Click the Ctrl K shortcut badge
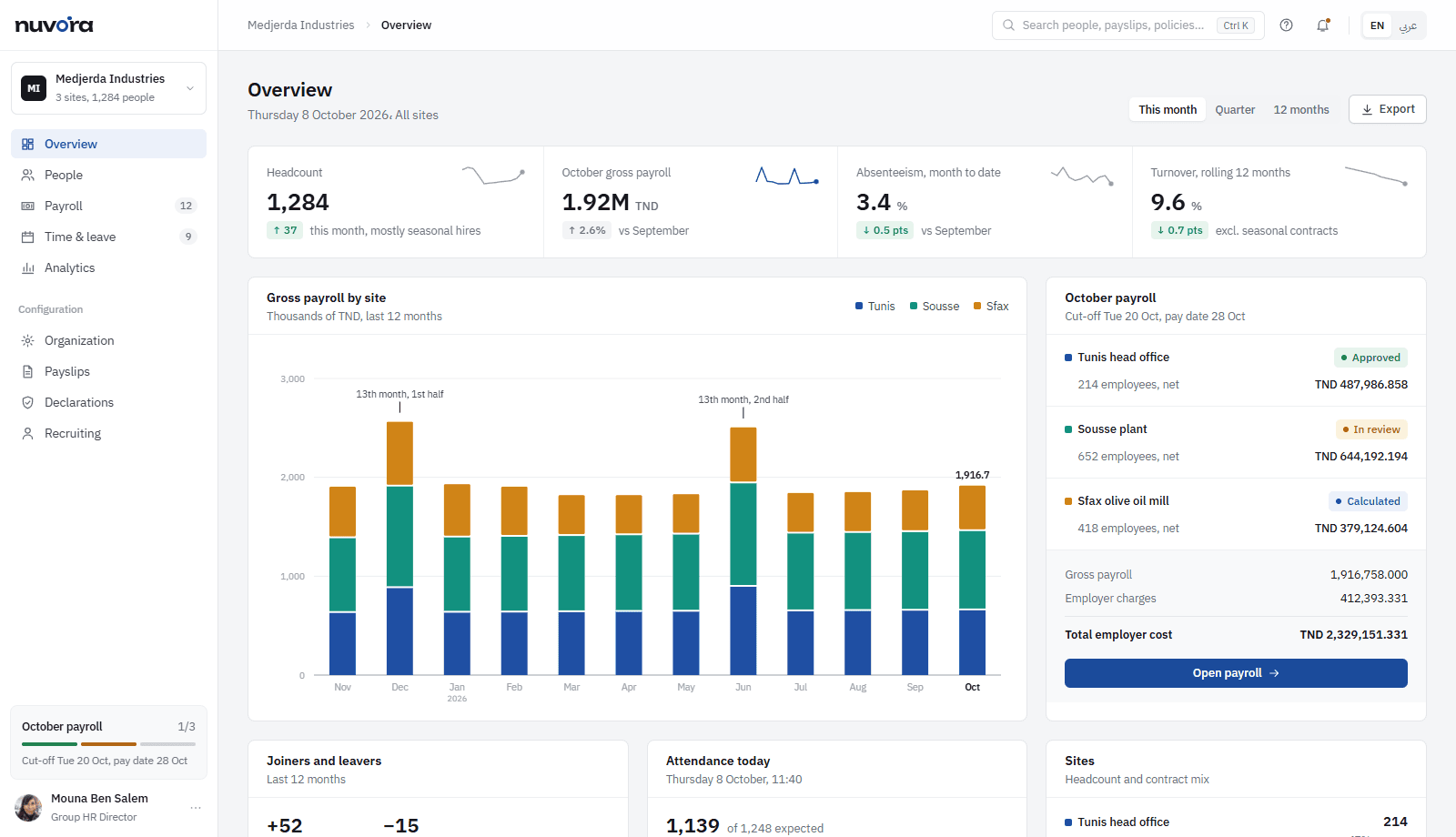 tap(1236, 25)
